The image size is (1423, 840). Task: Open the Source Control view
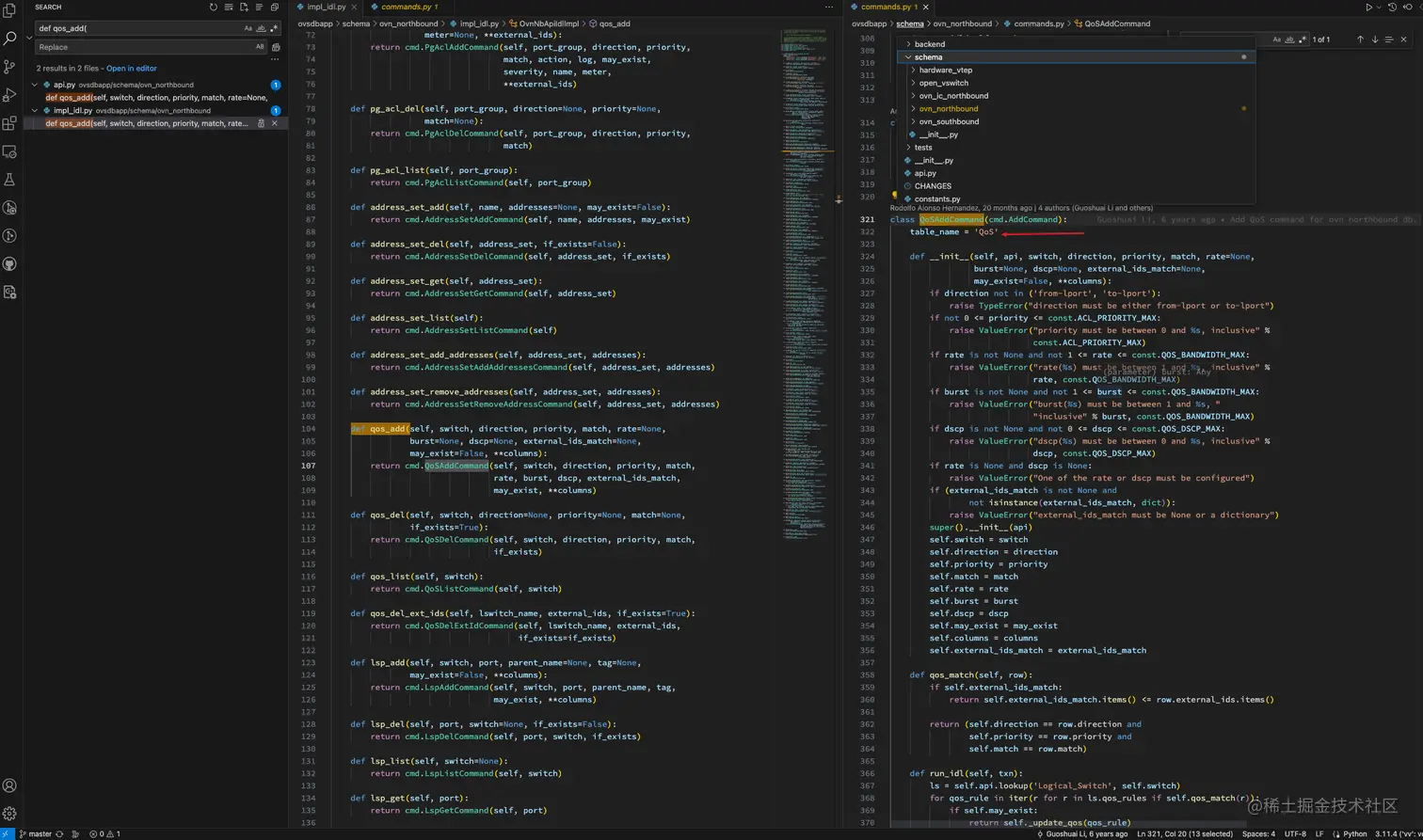(x=10, y=67)
